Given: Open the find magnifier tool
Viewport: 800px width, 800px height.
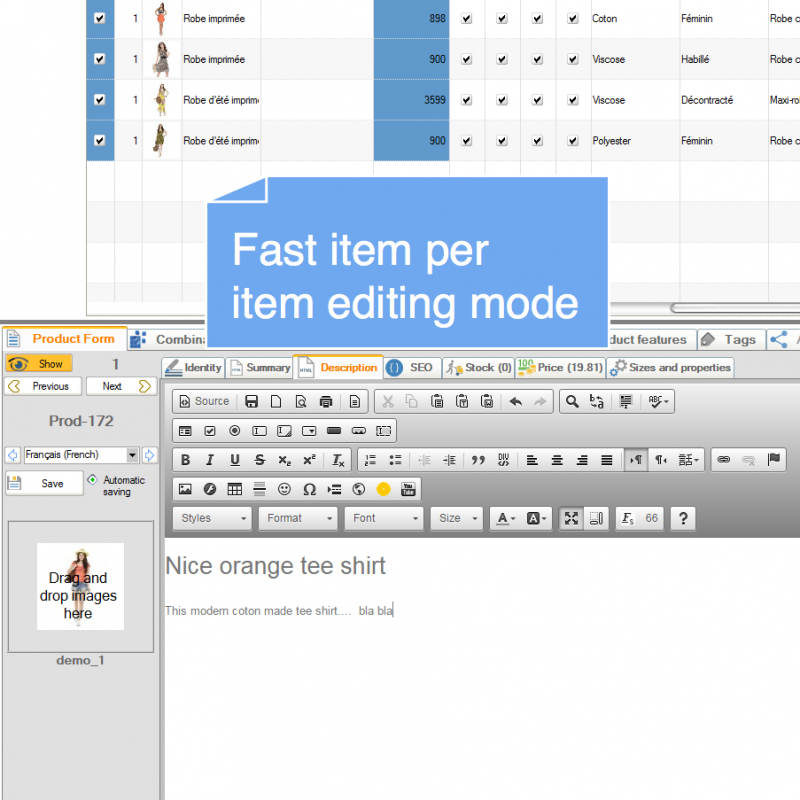Looking at the screenshot, I should 571,401.
